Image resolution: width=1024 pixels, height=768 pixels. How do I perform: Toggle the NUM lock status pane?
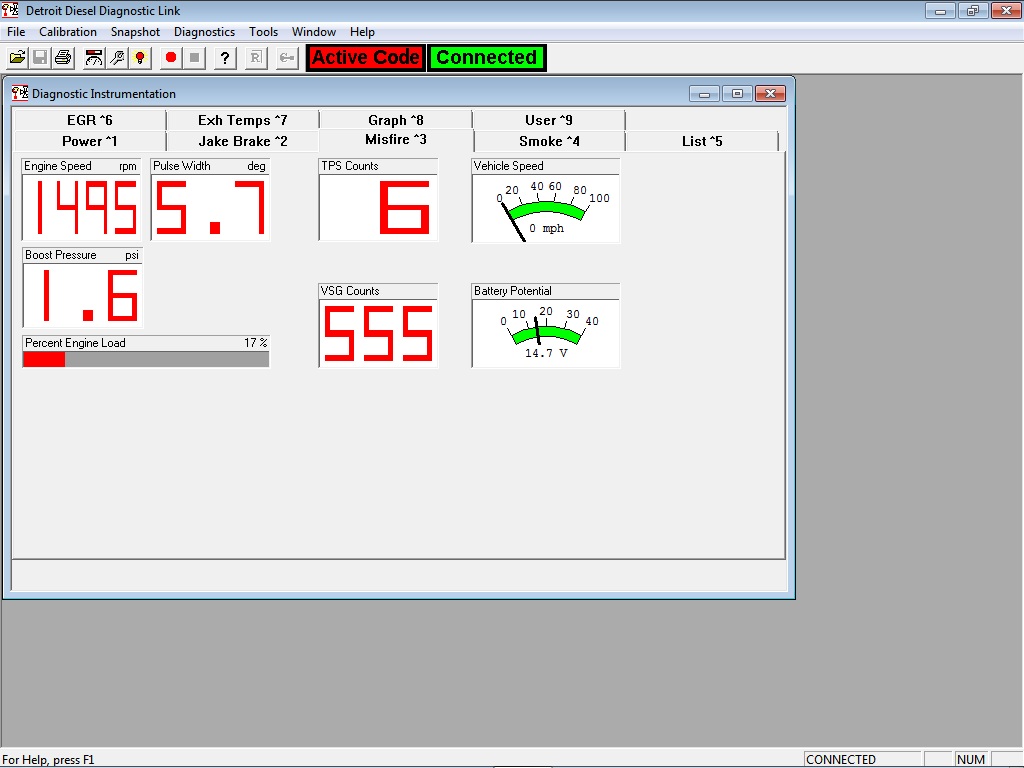(x=971, y=759)
